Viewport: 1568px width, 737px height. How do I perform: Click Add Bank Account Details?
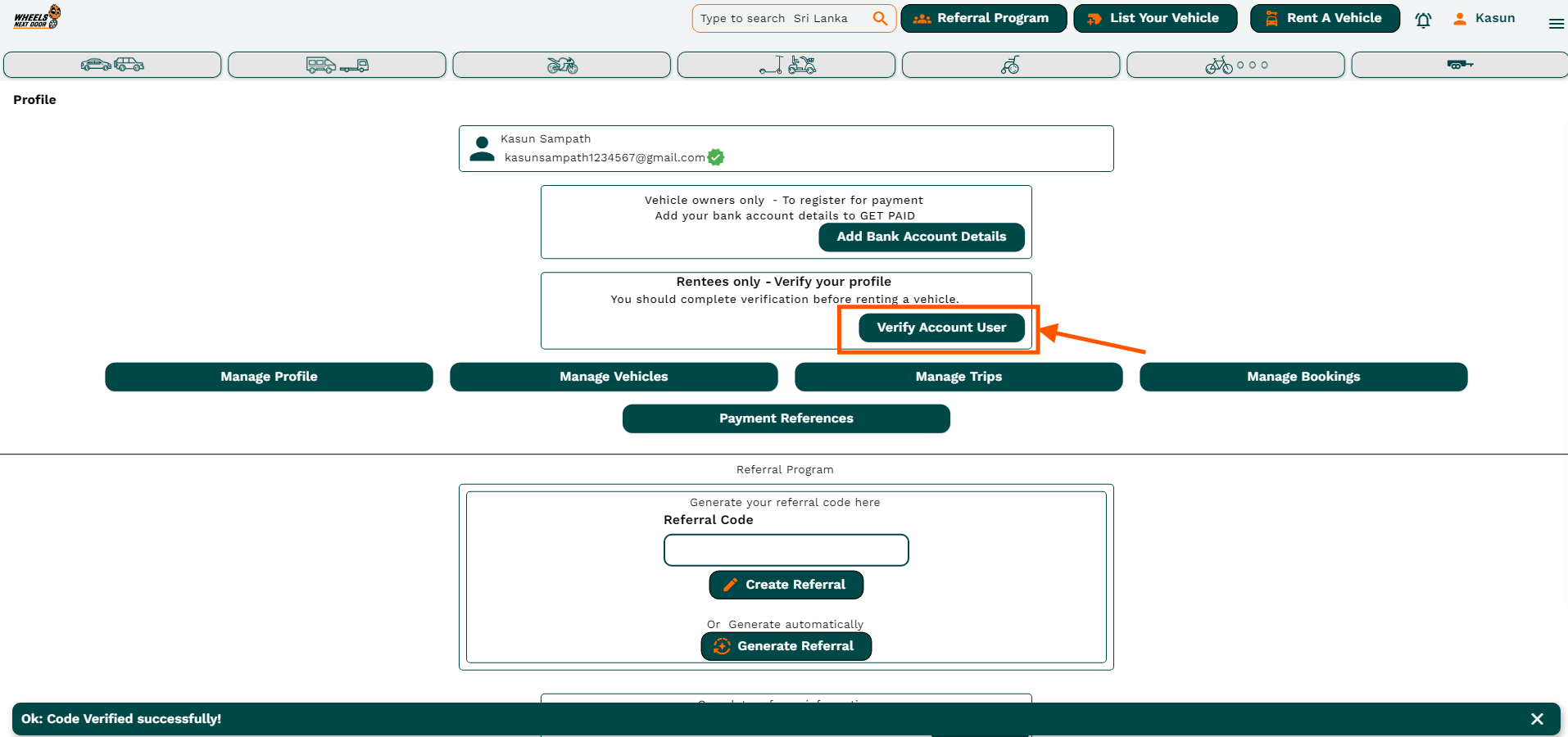[x=921, y=237]
